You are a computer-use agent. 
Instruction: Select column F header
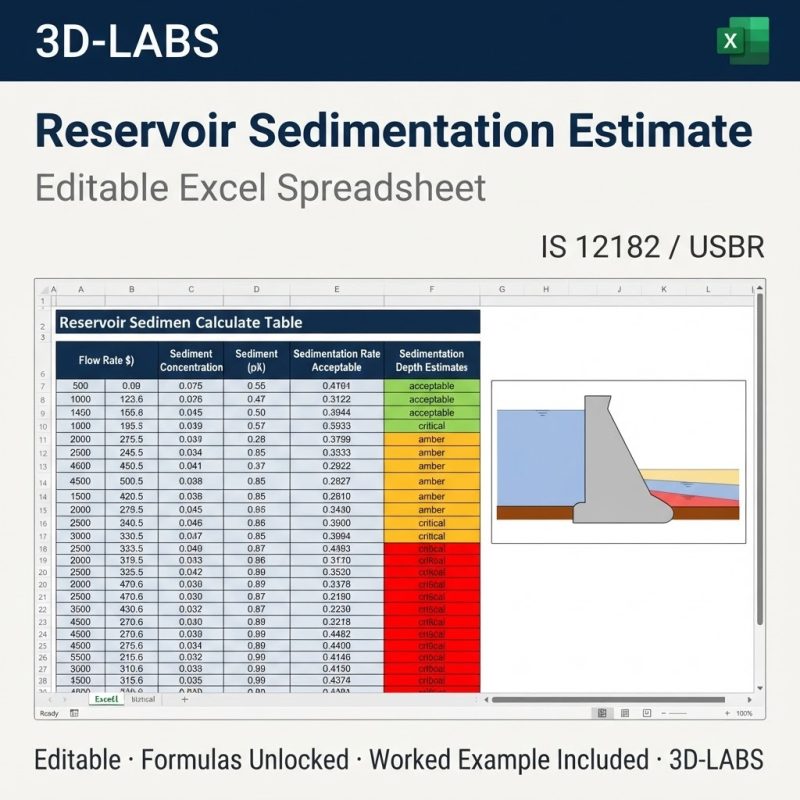coord(432,289)
